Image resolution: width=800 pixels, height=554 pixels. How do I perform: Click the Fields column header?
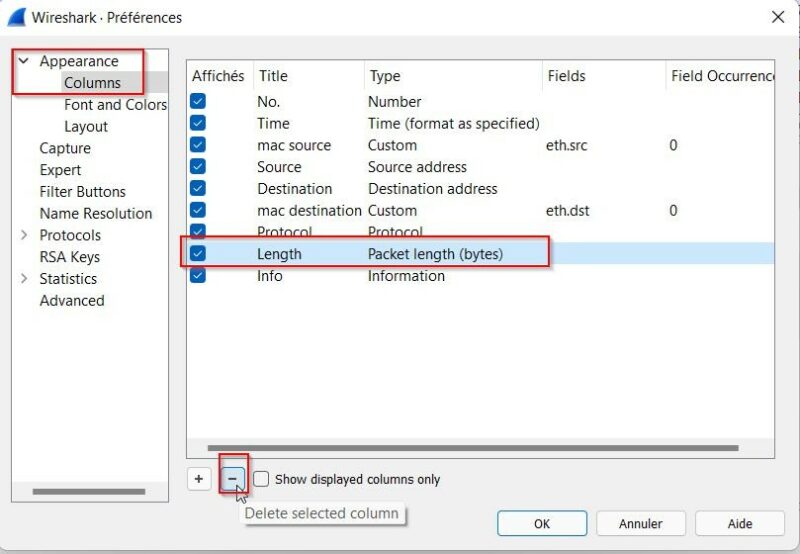pos(604,76)
